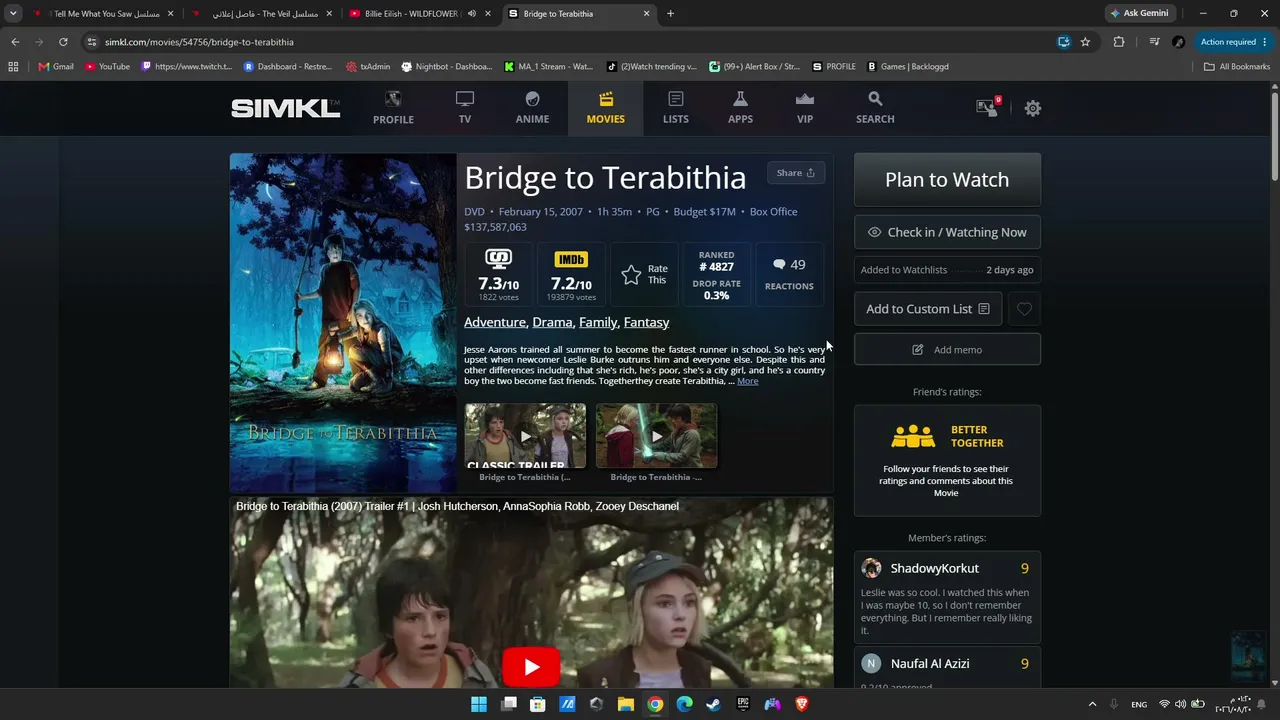This screenshot has height=720, width=1280.
Task: Mute the Billie Eilish tab audio
Action: (471, 14)
